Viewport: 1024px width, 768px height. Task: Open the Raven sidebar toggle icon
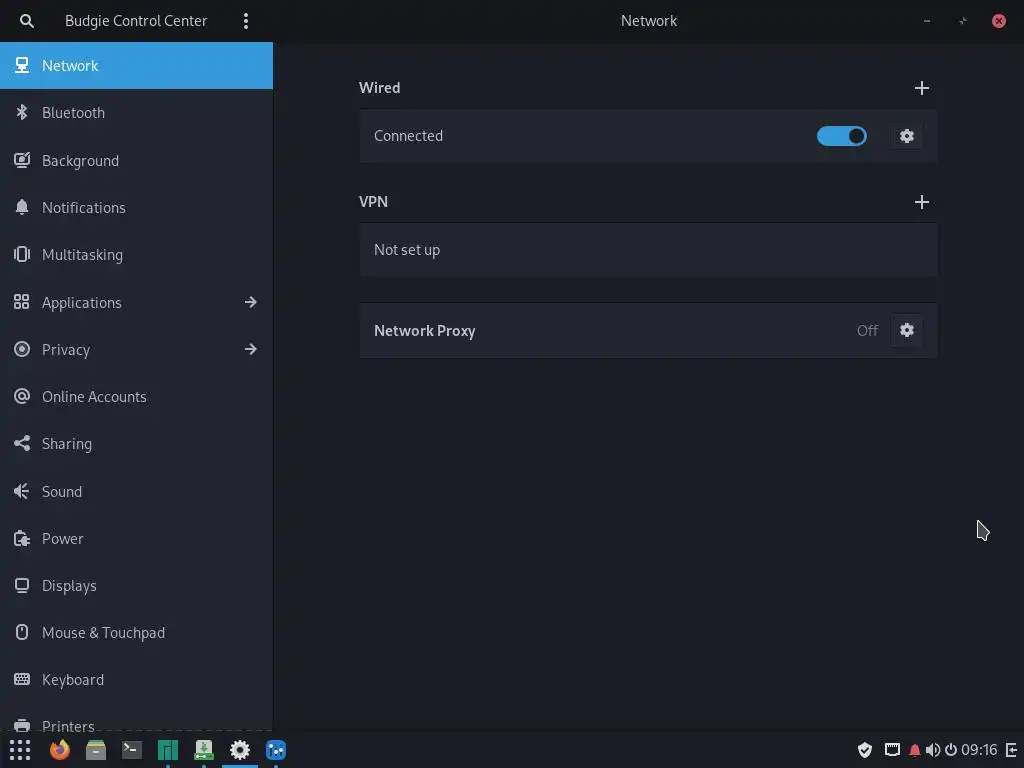point(1012,750)
